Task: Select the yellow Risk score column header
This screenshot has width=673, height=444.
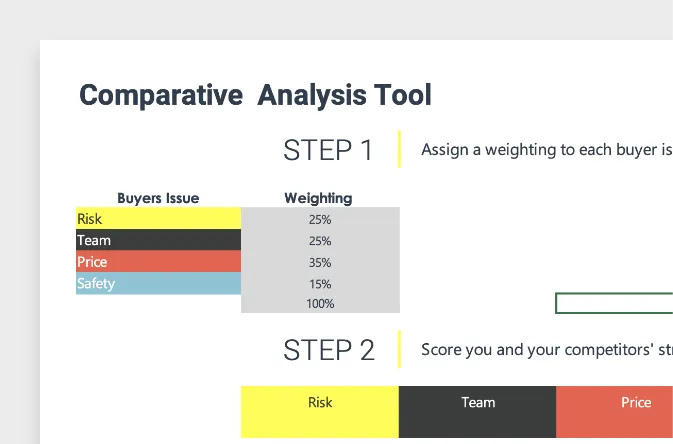Action: pyautogui.click(x=320, y=412)
